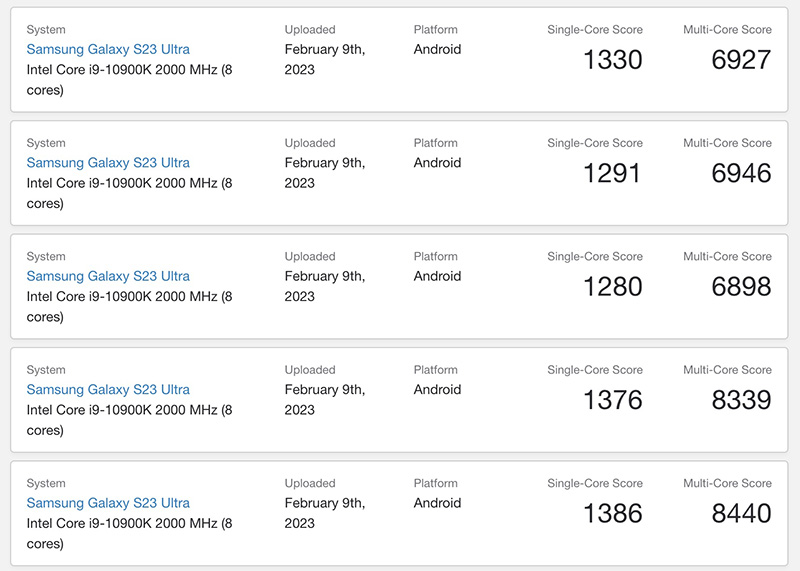Click the single-core score 1386
Viewport: 800px width, 571px height.
click(613, 513)
